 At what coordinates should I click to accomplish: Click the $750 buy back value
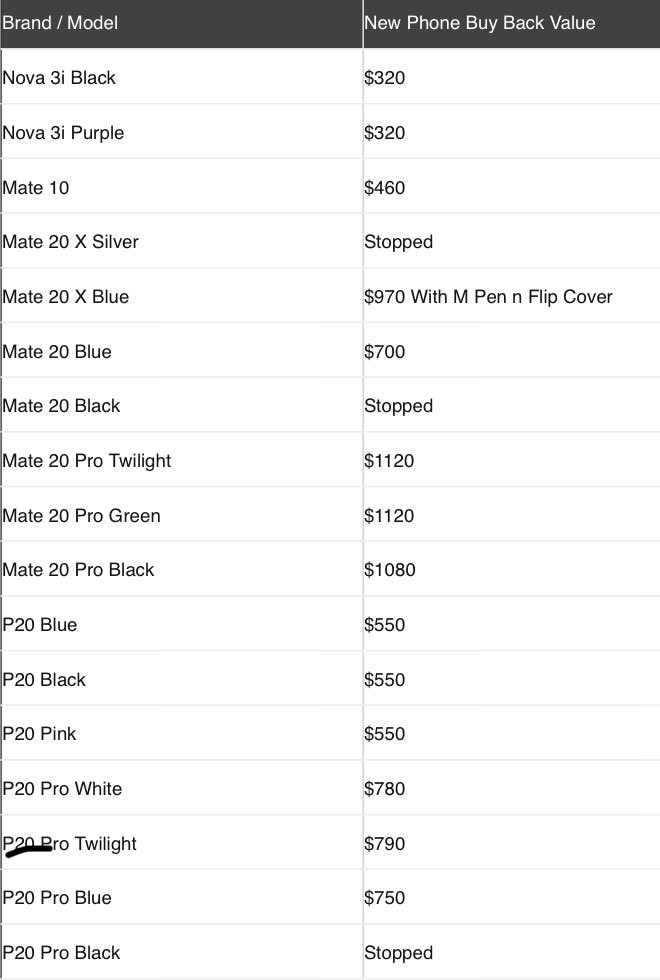[385, 898]
